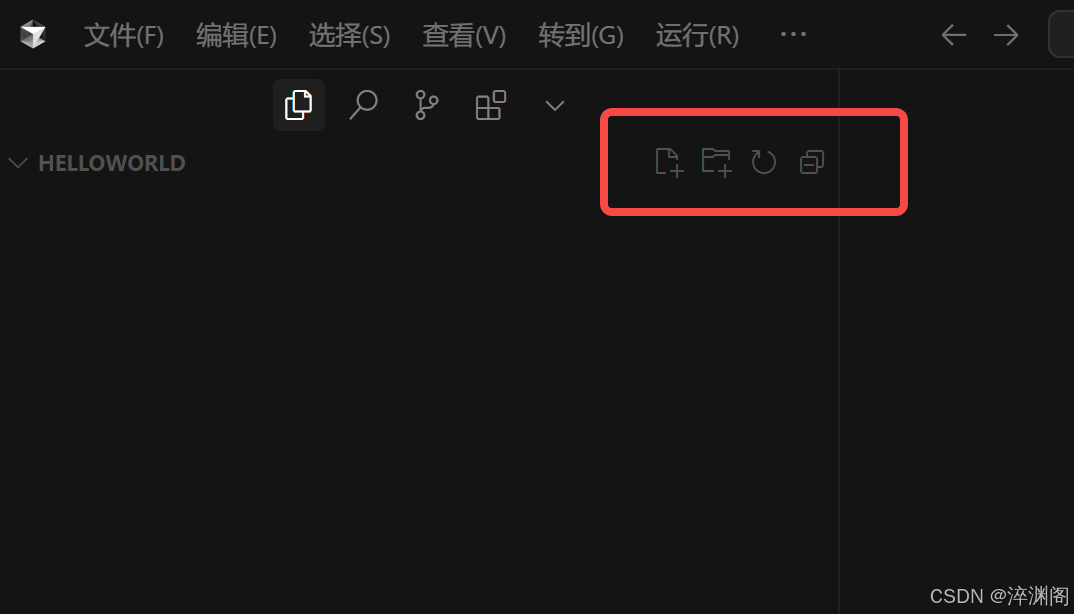
Task: Open the Source Control branch view
Action: (427, 105)
